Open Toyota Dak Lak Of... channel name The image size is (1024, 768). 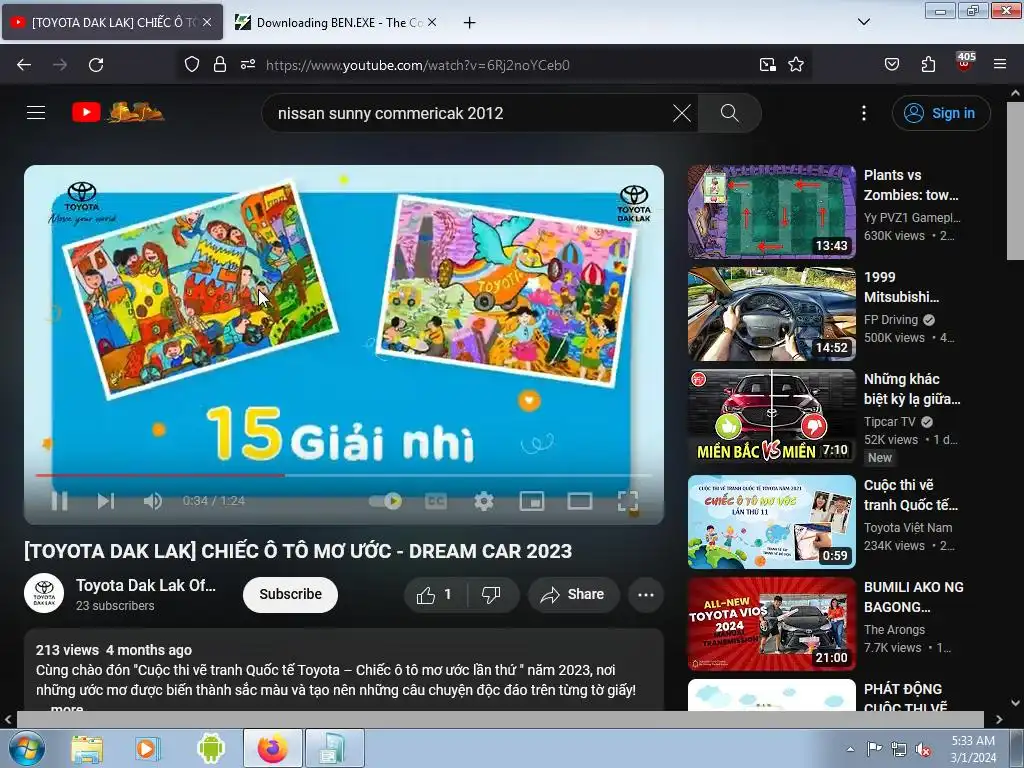pyautogui.click(x=146, y=585)
